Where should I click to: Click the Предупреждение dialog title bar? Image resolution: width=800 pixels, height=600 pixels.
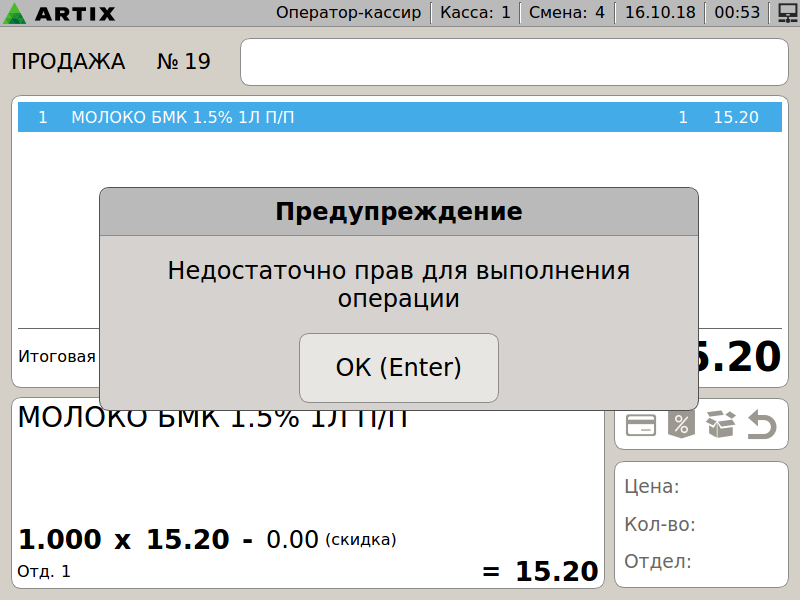pos(398,212)
